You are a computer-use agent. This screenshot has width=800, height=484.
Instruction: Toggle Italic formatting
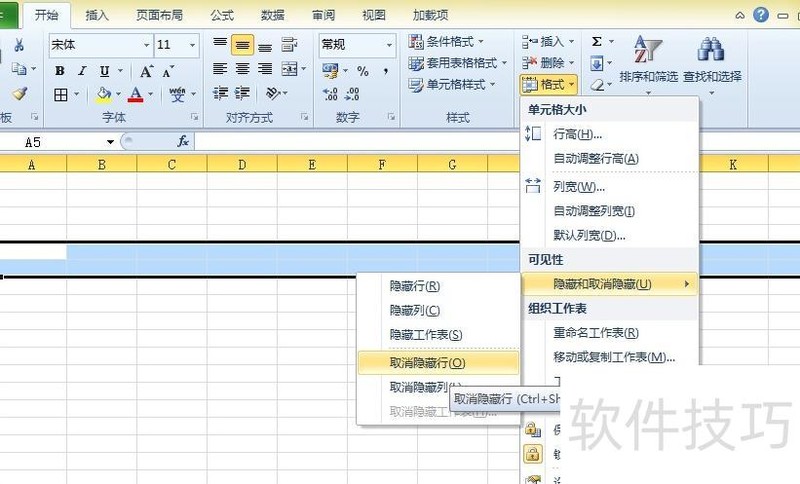pyautogui.click(x=82, y=71)
